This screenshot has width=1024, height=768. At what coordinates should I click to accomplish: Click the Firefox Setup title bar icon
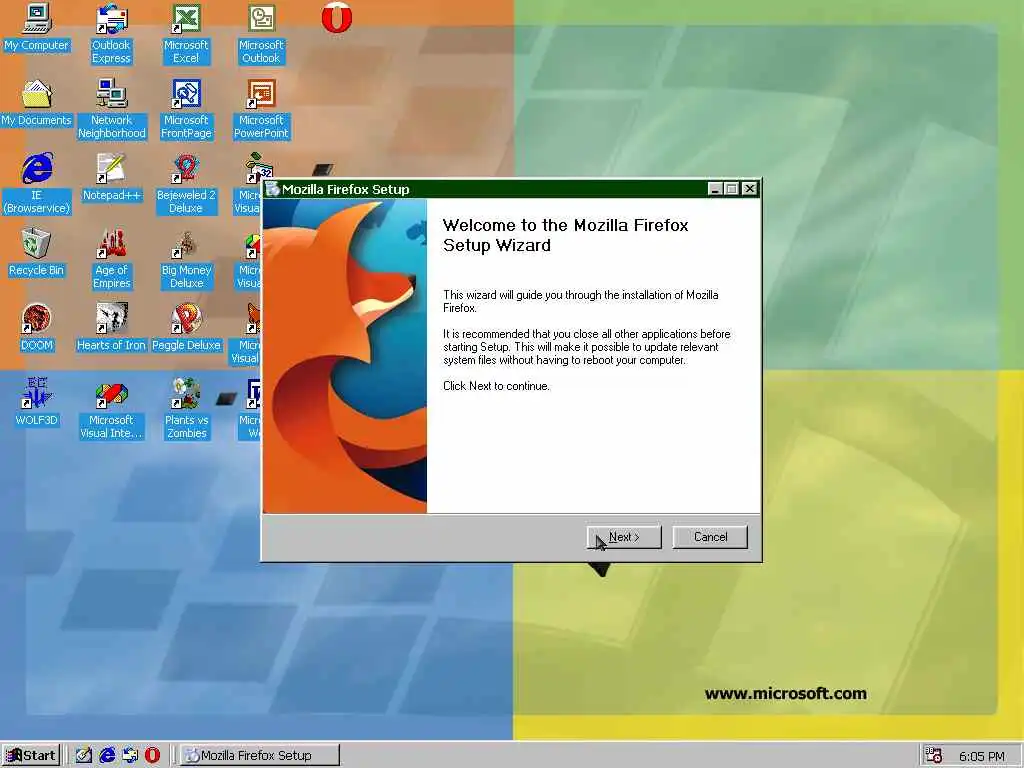pyautogui.click(x=272, y=189)
